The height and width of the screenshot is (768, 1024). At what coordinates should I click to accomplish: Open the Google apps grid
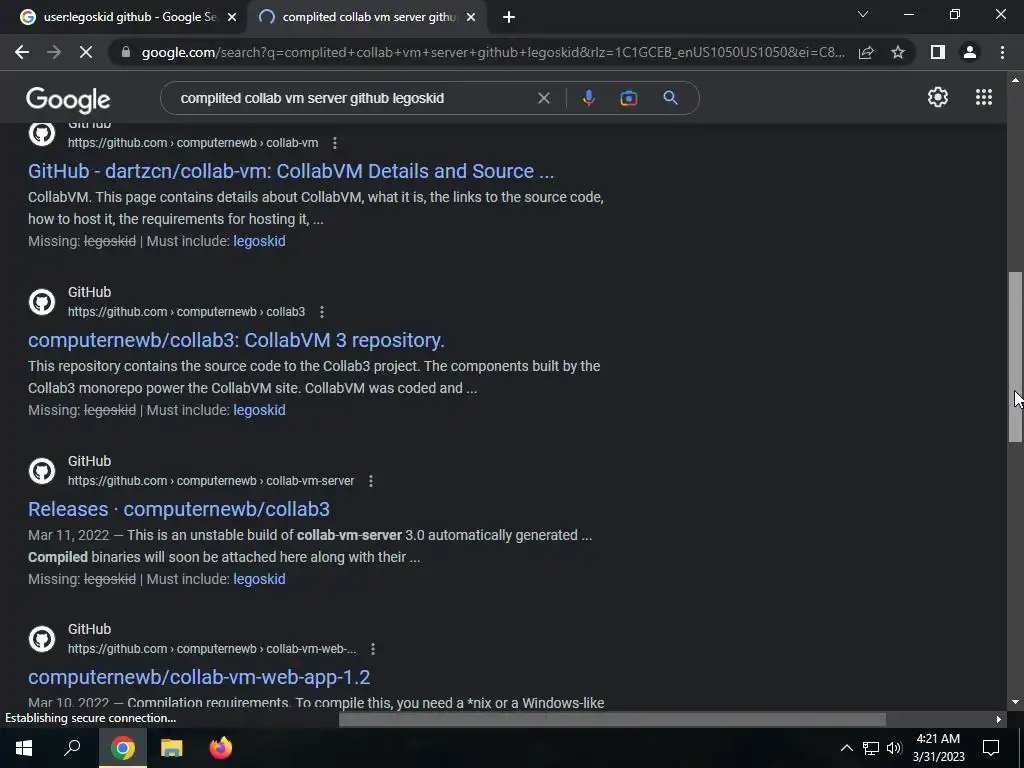point(984,97)
